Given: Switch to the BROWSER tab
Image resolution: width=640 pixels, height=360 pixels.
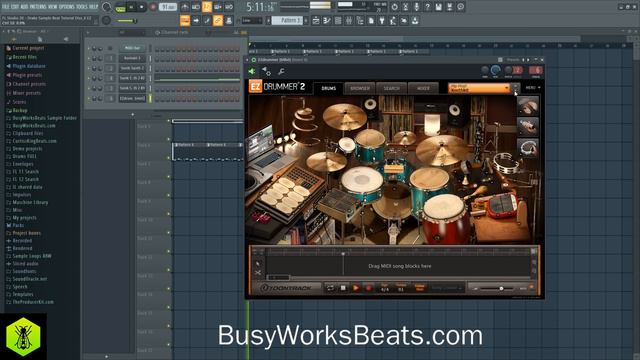Looking at the screenshot, I should (x=360, y=88).
